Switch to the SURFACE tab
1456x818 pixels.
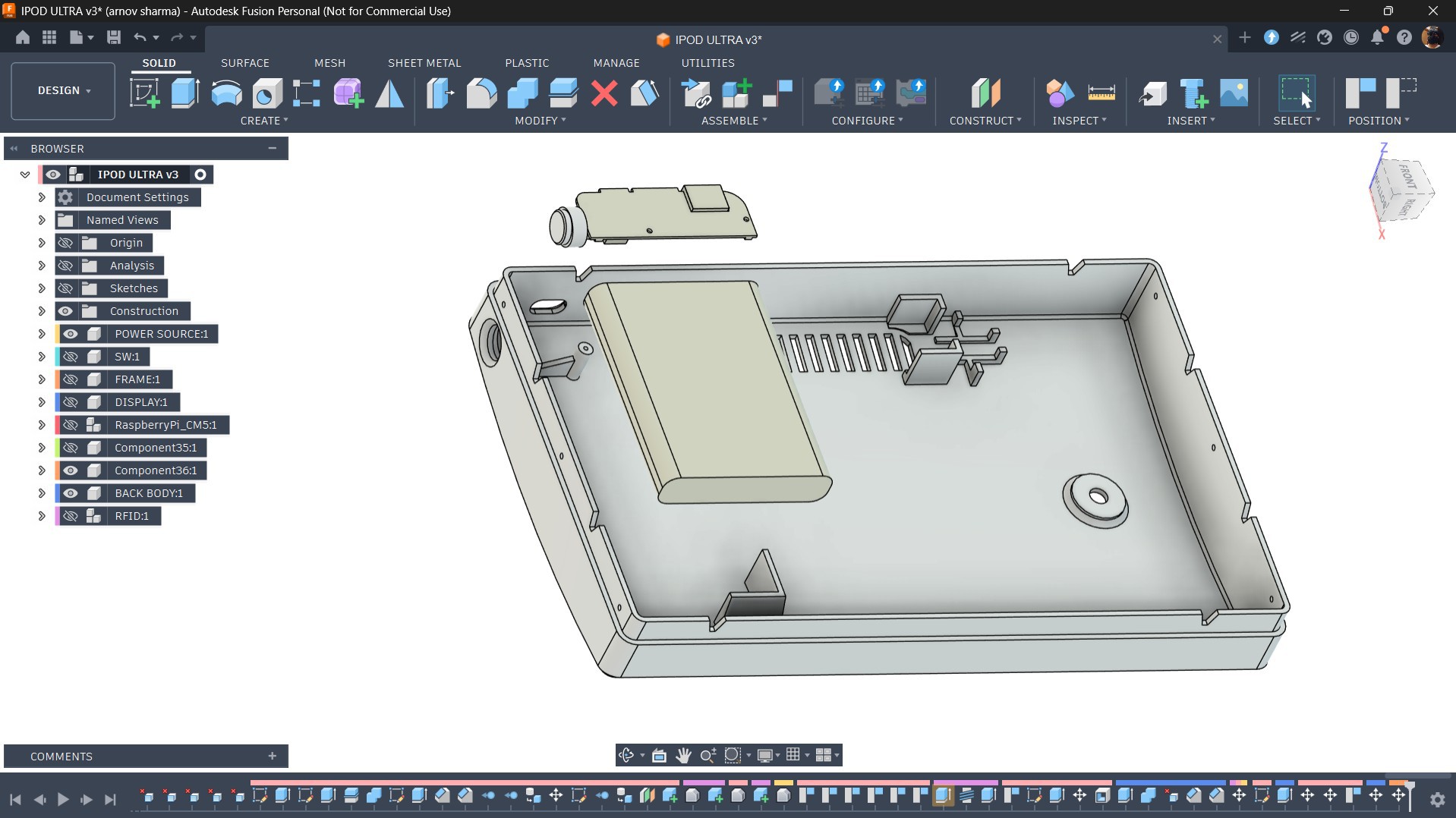click(x=245, y=63)
